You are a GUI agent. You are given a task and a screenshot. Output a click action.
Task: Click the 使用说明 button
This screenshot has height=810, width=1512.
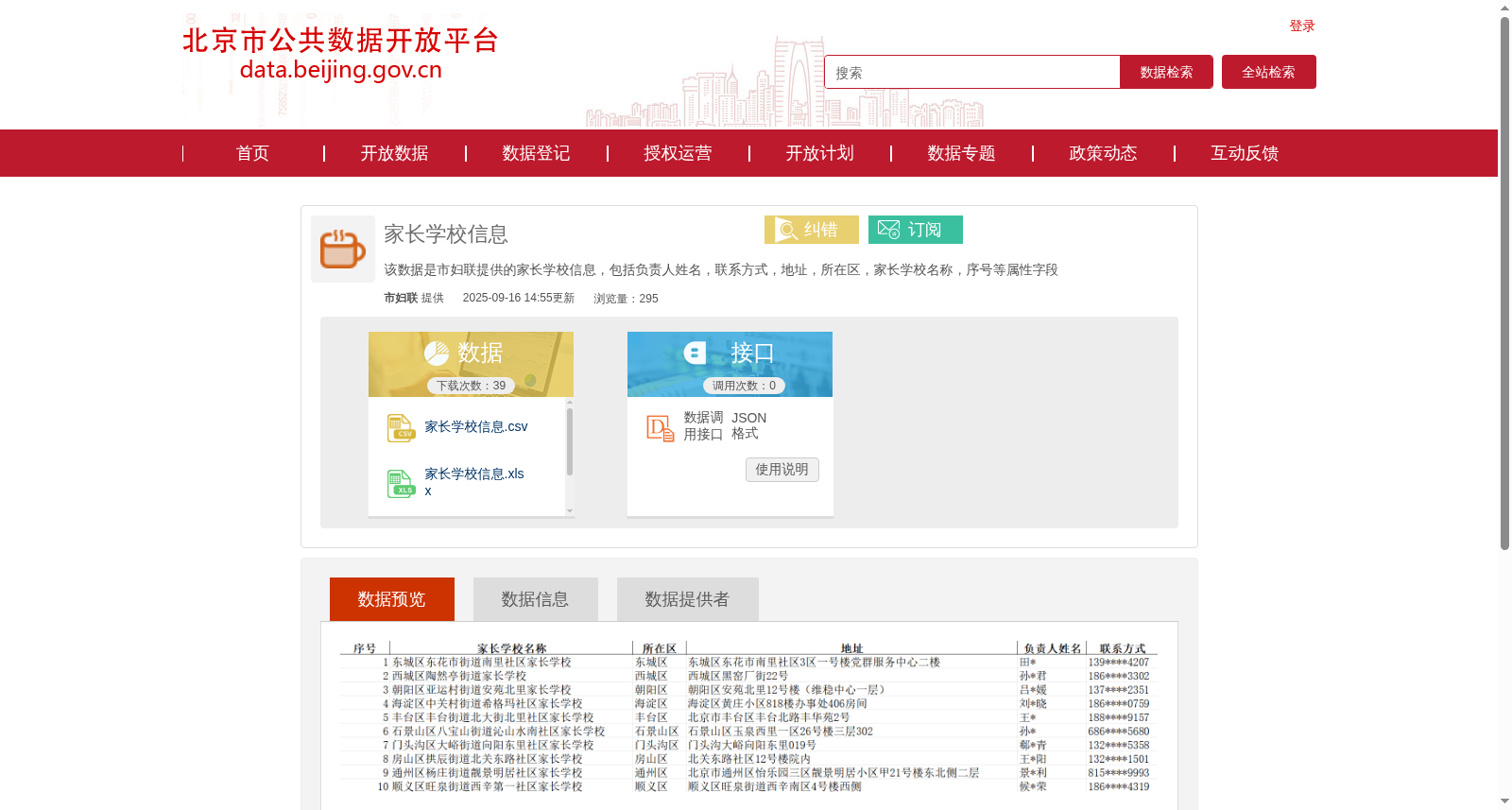click(x=782, y=470)
